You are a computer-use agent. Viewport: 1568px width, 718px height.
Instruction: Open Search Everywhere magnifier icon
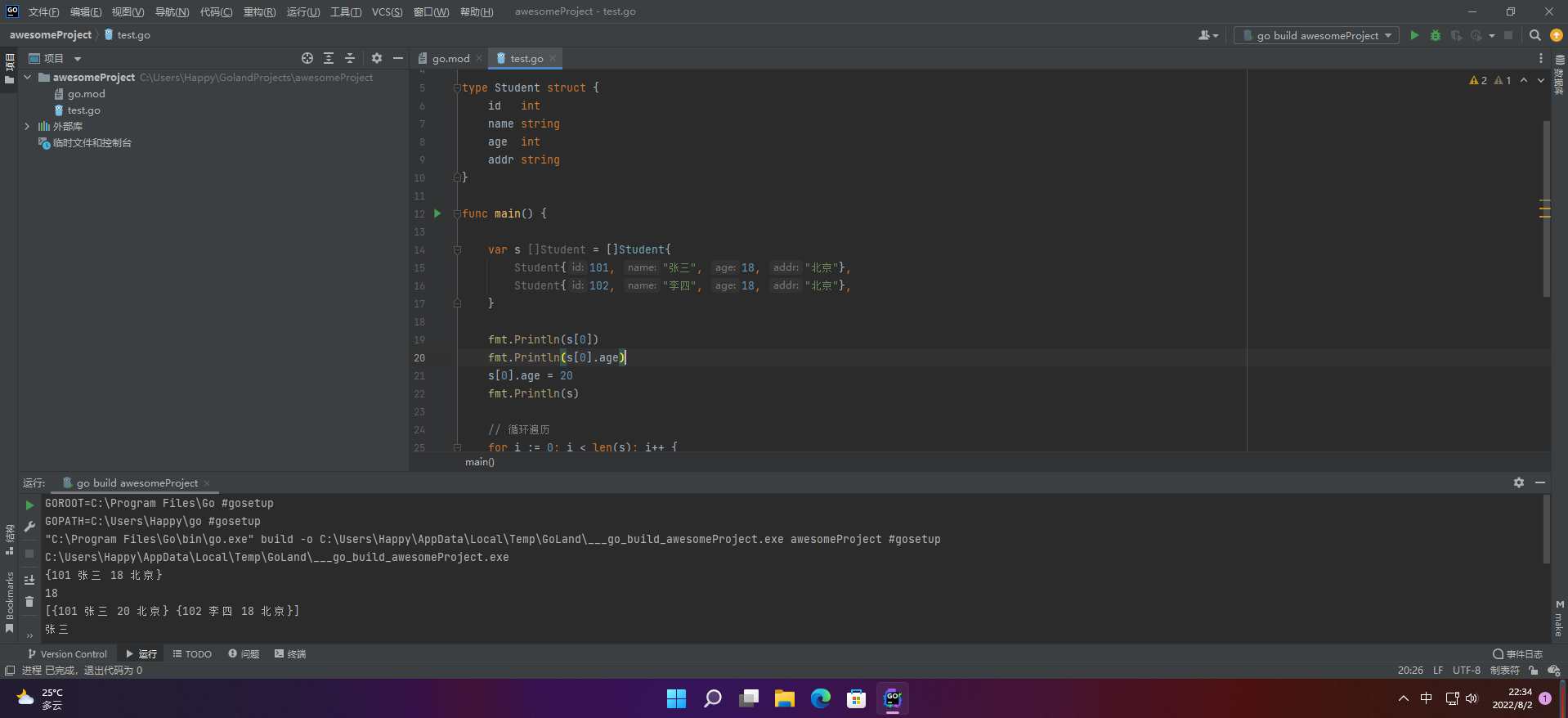point(1535,35)
